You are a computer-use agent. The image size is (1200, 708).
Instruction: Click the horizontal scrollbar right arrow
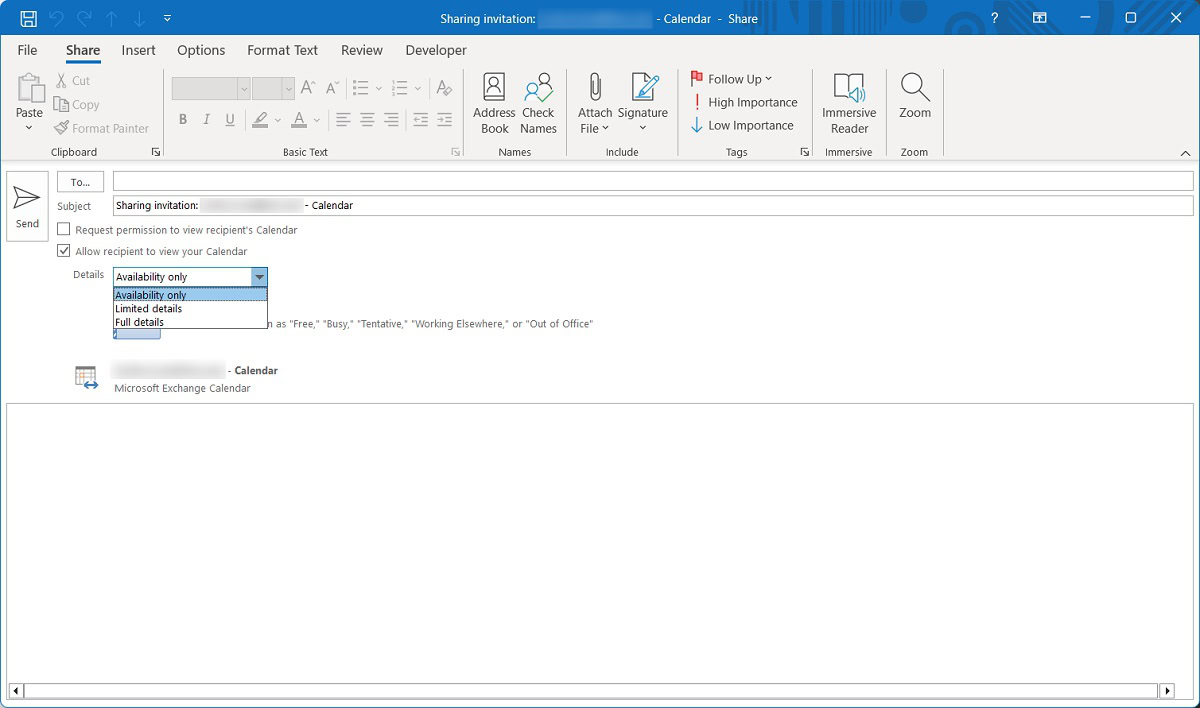pos(1166,691)
